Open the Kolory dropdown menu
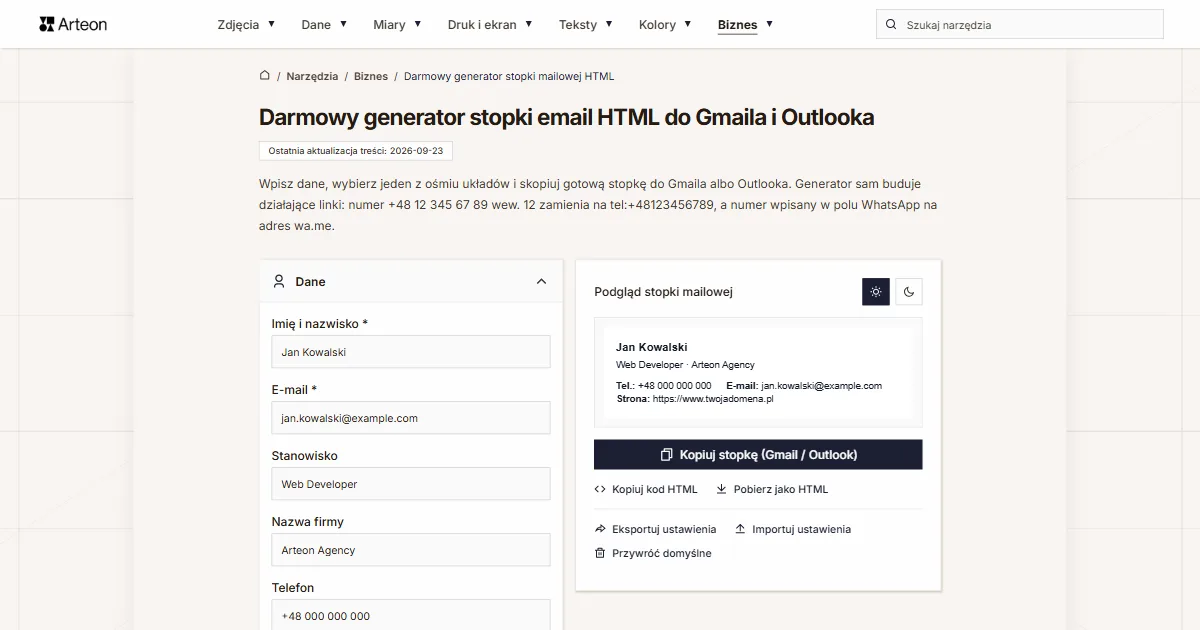Viewport: 1200px width, 630px height. click(665, 24)
